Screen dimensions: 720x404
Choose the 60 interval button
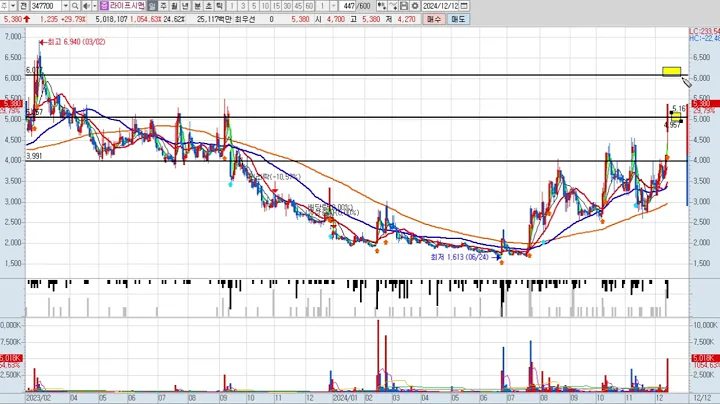(309, 6)
